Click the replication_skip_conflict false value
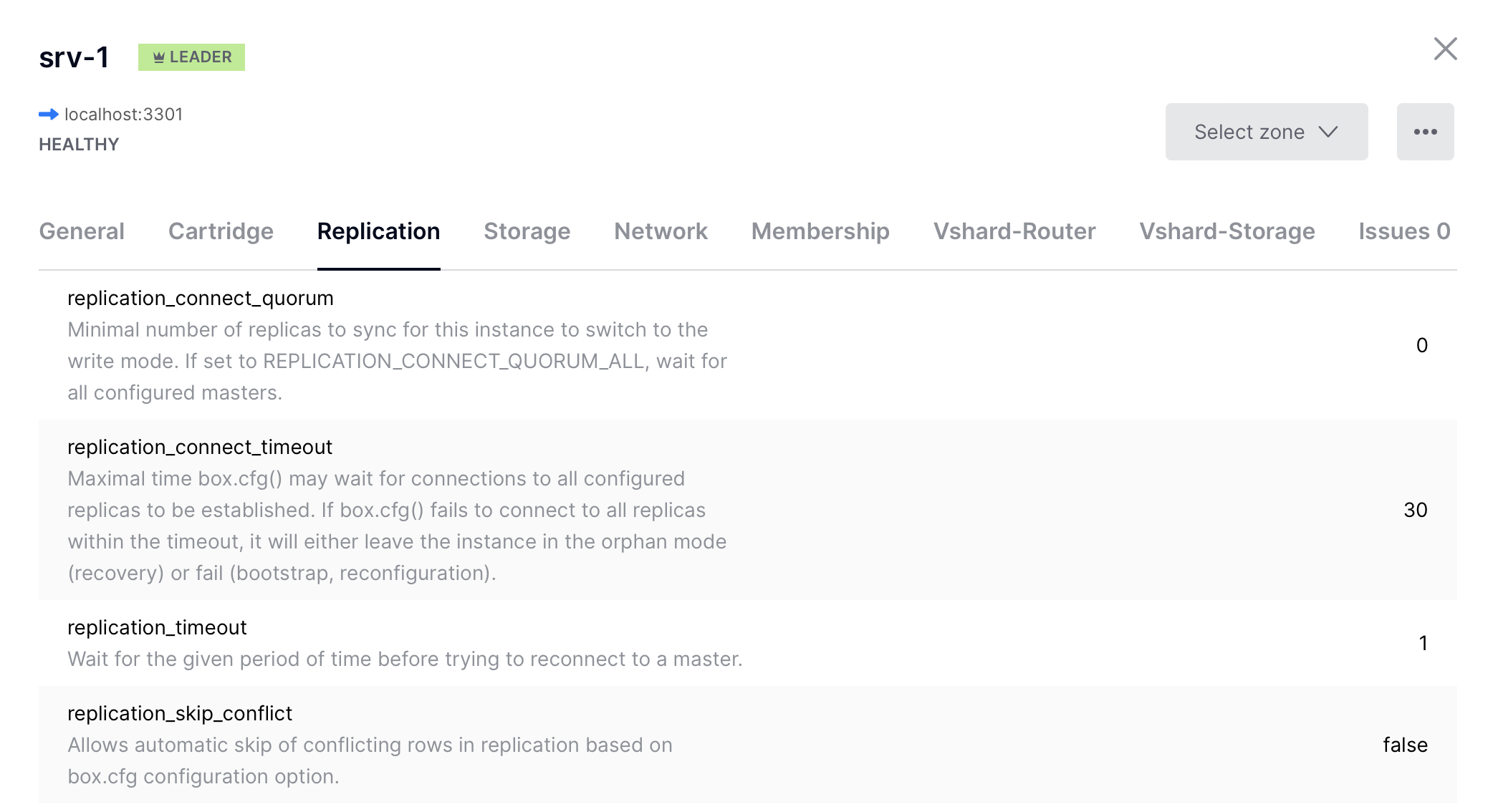 [1405, 745]
